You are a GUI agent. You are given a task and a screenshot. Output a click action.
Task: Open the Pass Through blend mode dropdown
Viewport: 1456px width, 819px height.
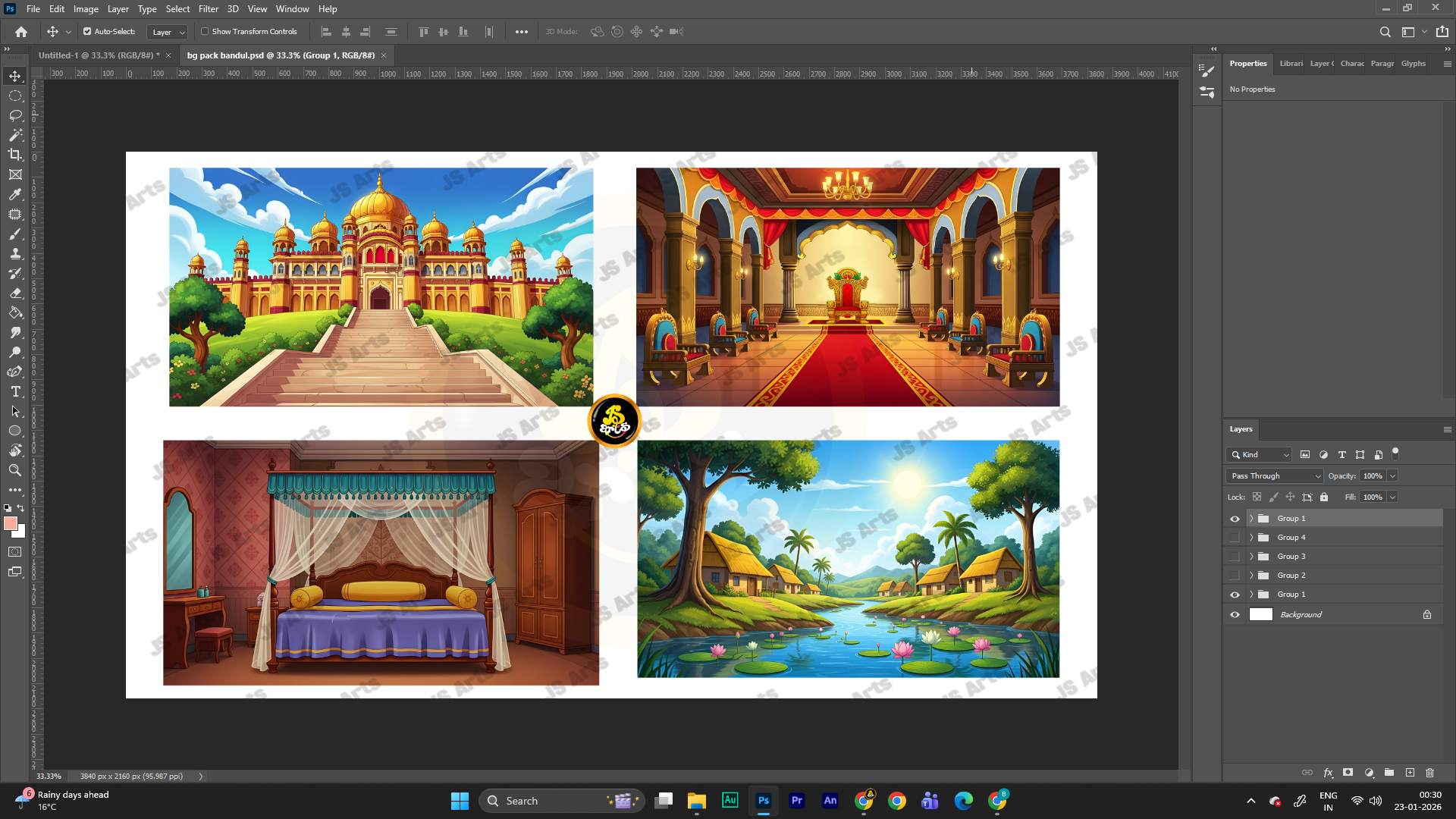(x=1274, y=475)
